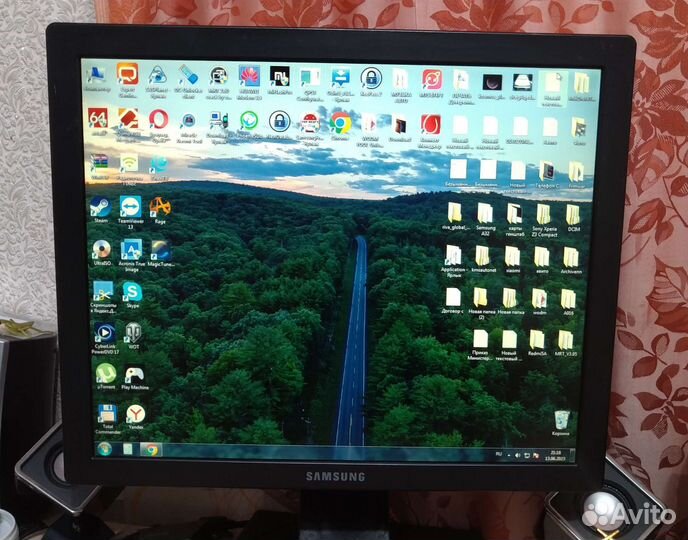Select the dark crescent moon image file
The height and width of the screenshot is (540, 688).
[492, 86]
